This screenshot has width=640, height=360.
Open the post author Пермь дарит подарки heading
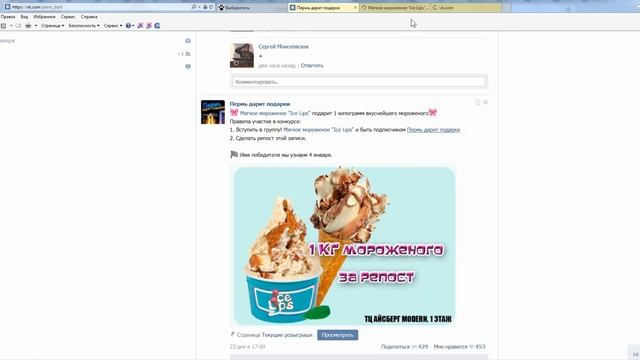tap(260, 104)
